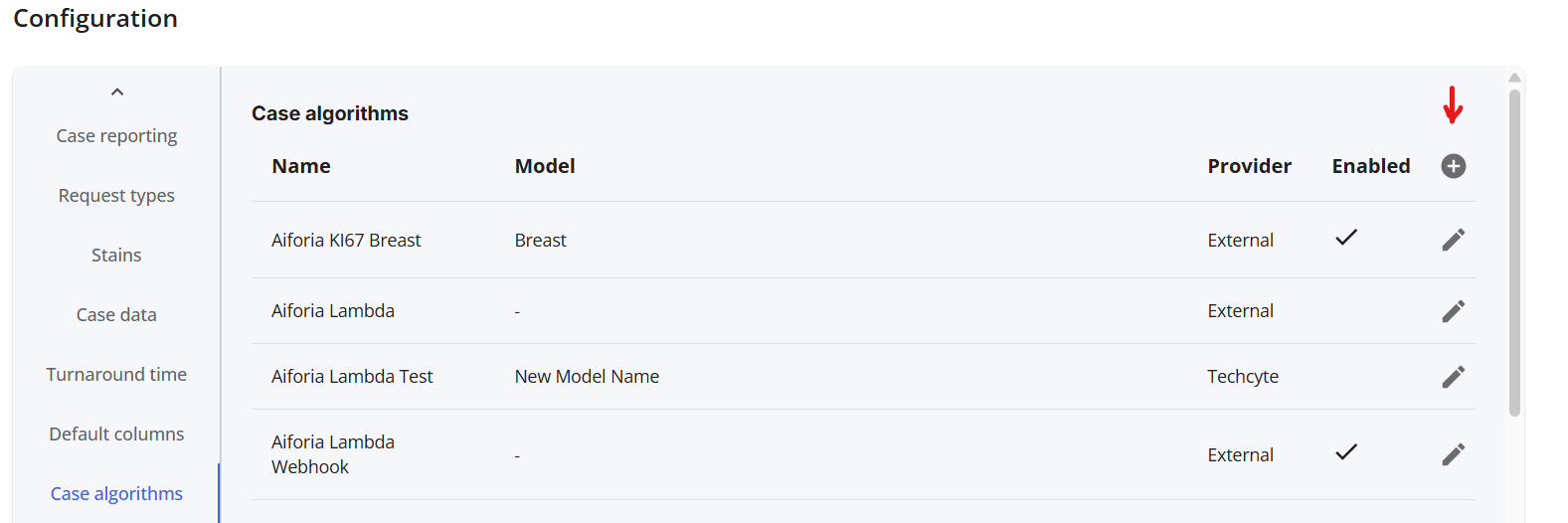Screen dimensions: 1568x523
Task: Select Case algorithms sidebar item
Action: 116,494
